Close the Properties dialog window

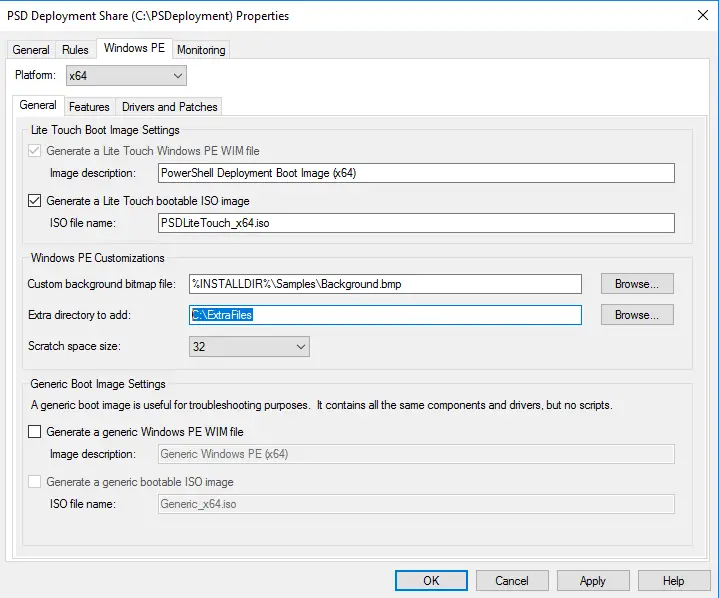[x=703, y=15]
